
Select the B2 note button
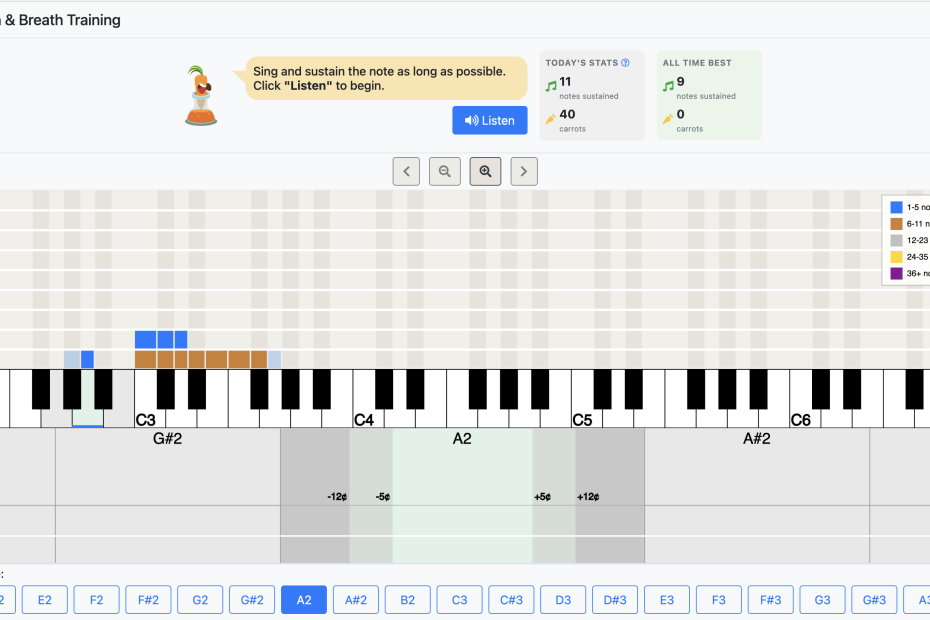click(407, 600)
